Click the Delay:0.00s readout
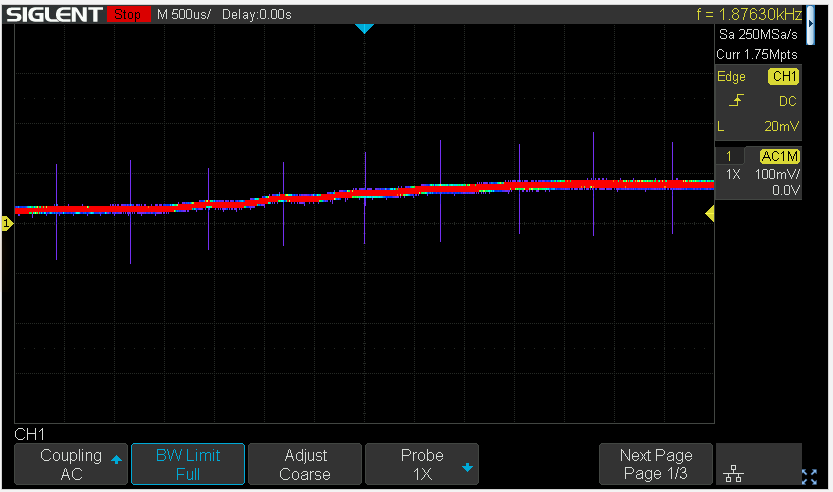The image size is (833, 492). coord(257,14)
